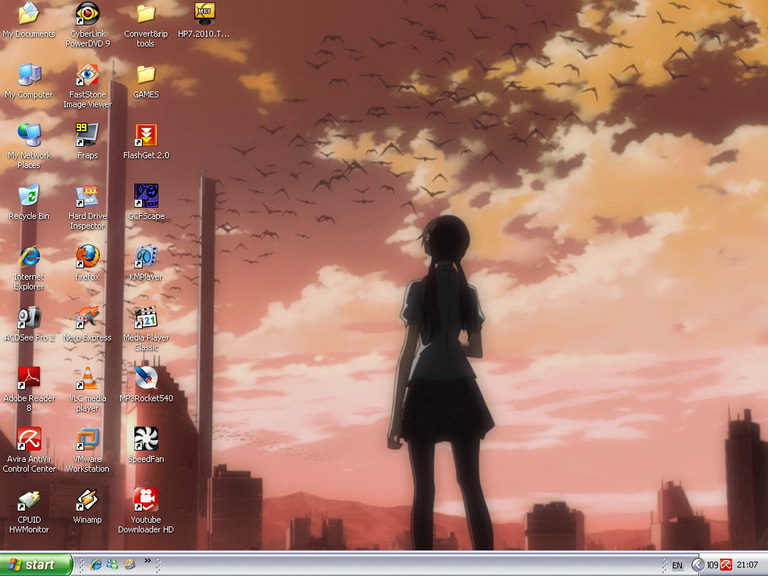768x576 pixels.
Task: Select the Nero Express shortcut
Action: click(x=88, y=324)
